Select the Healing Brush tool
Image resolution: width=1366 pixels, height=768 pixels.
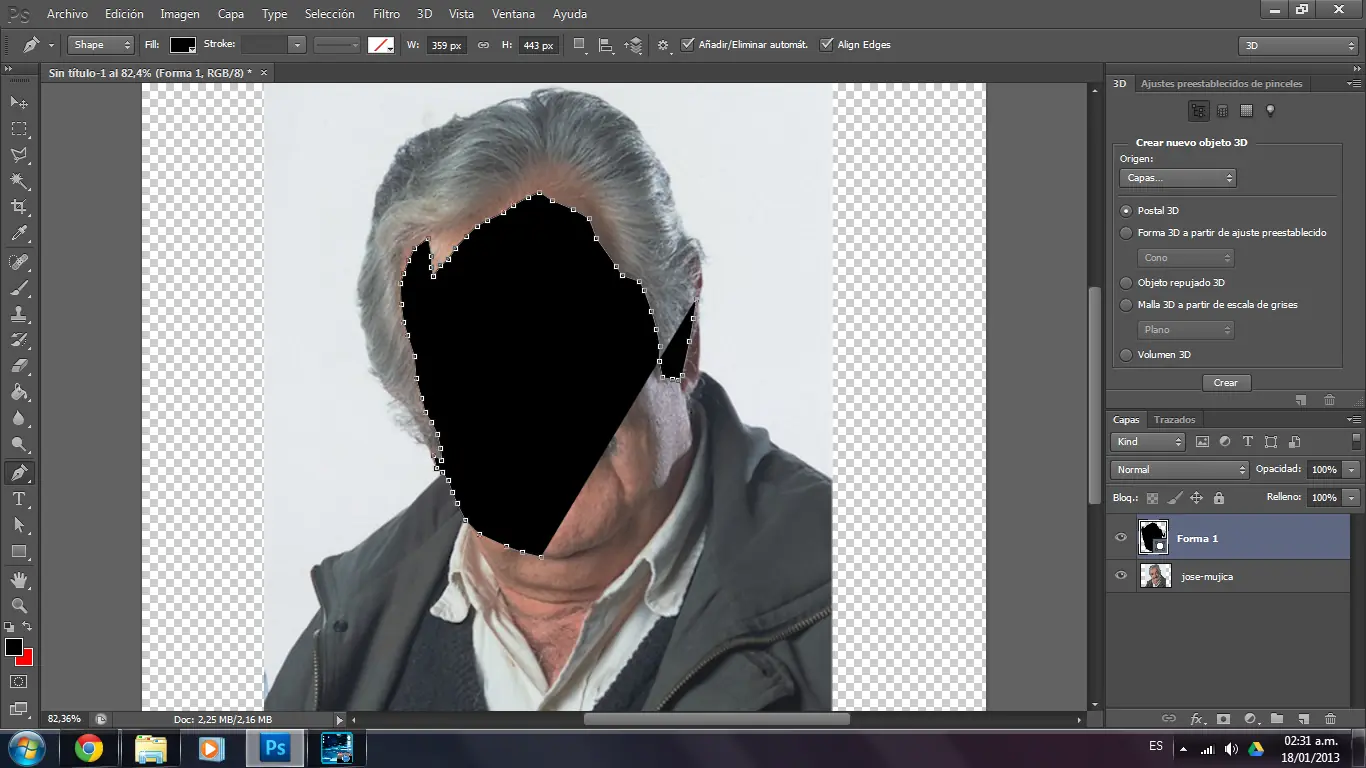[19, 262]
